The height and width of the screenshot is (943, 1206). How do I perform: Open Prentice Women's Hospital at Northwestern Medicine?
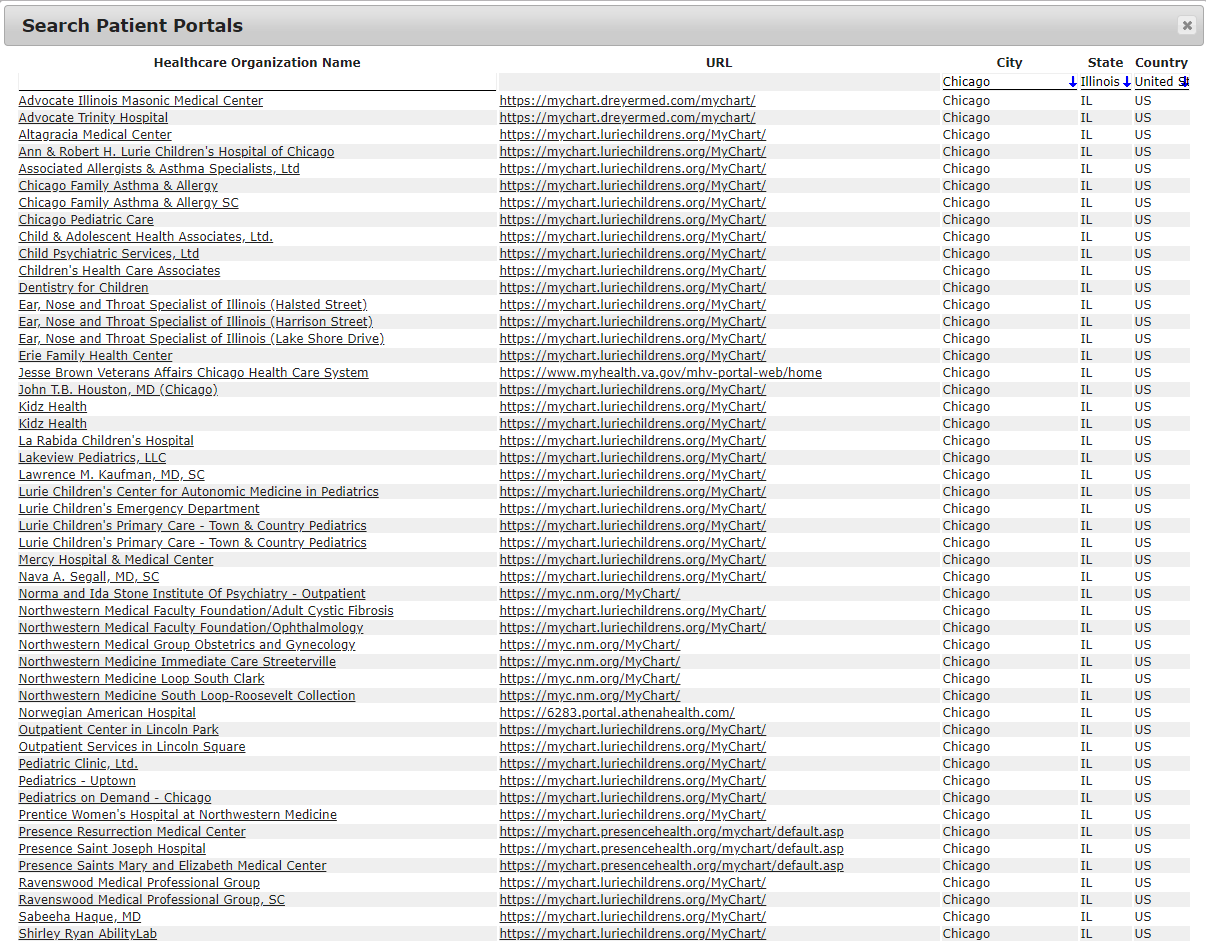pos(178,815)
